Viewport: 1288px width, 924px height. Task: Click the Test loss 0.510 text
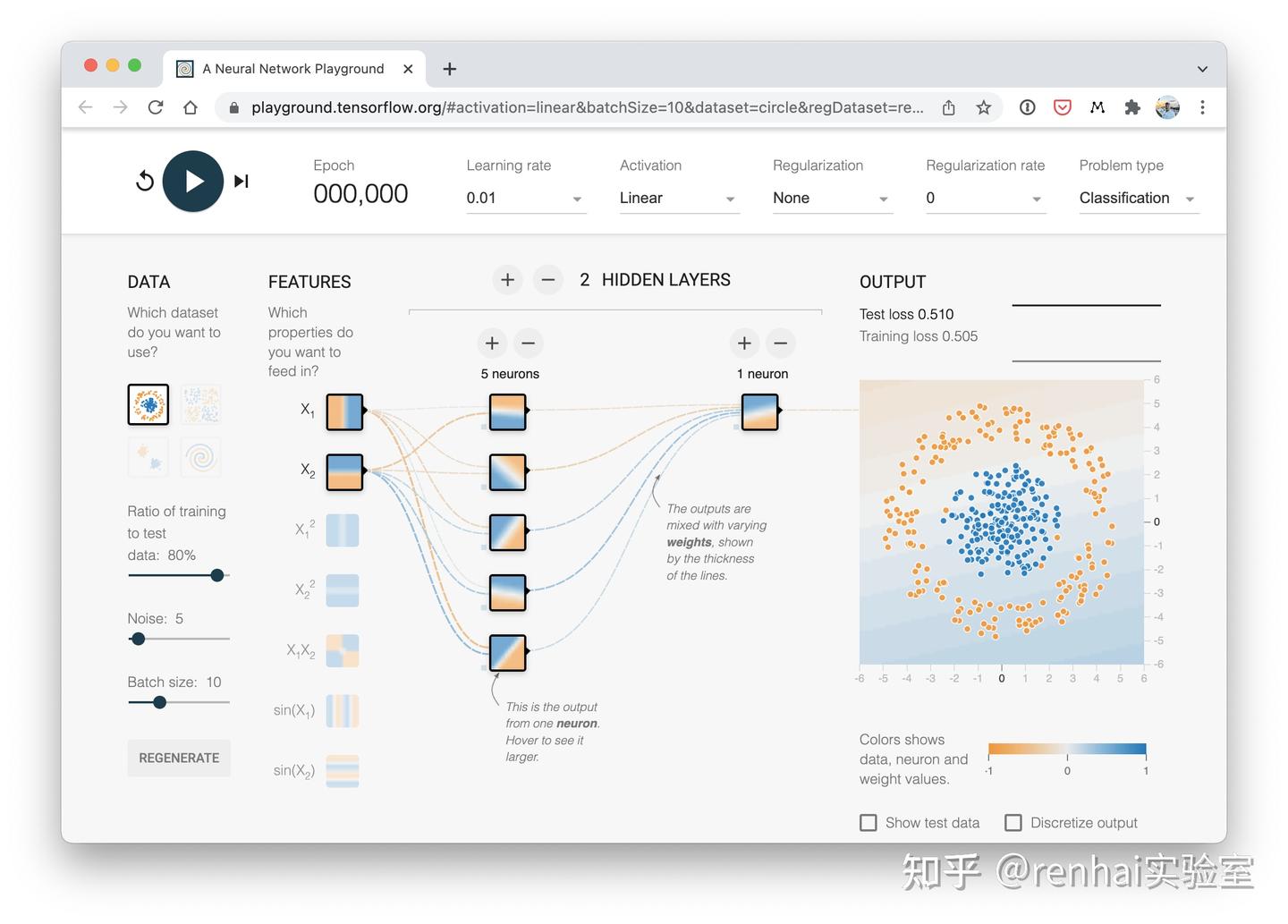[906, 314]
